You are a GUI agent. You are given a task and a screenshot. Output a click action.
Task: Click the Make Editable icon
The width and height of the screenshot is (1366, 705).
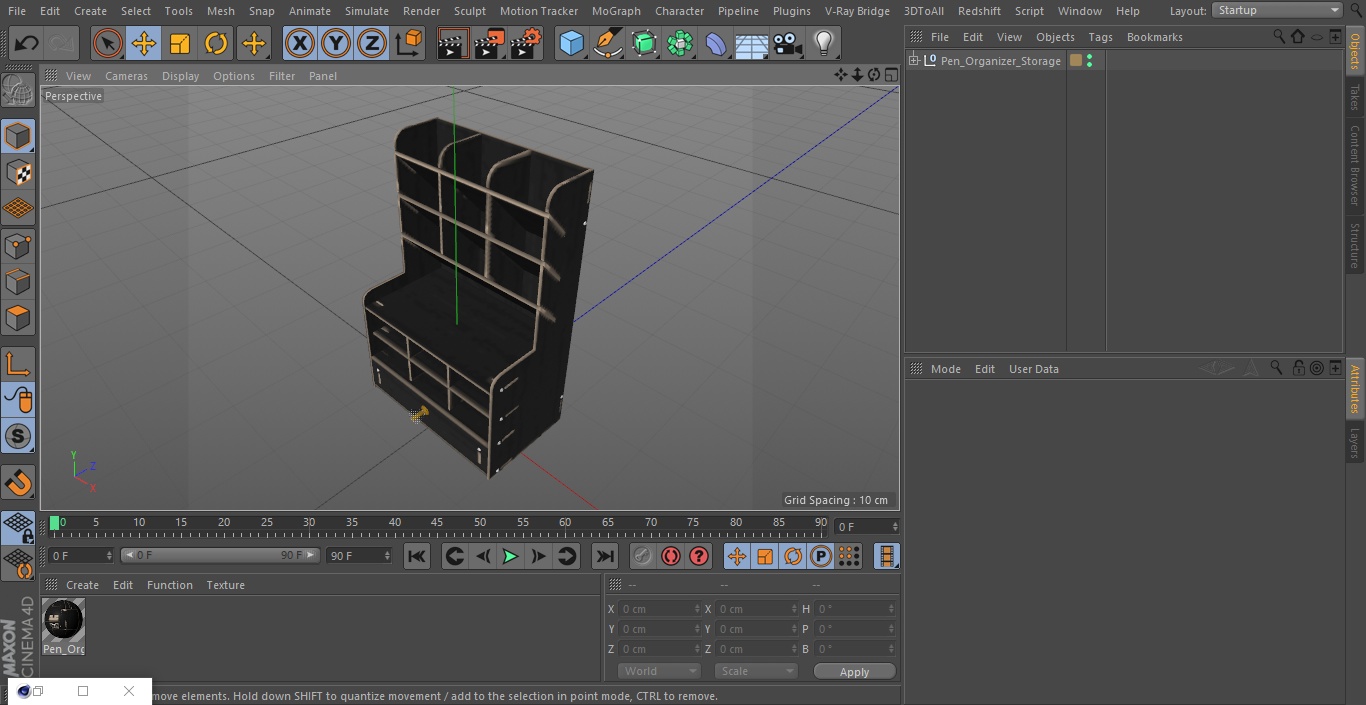tap(18, 91)
